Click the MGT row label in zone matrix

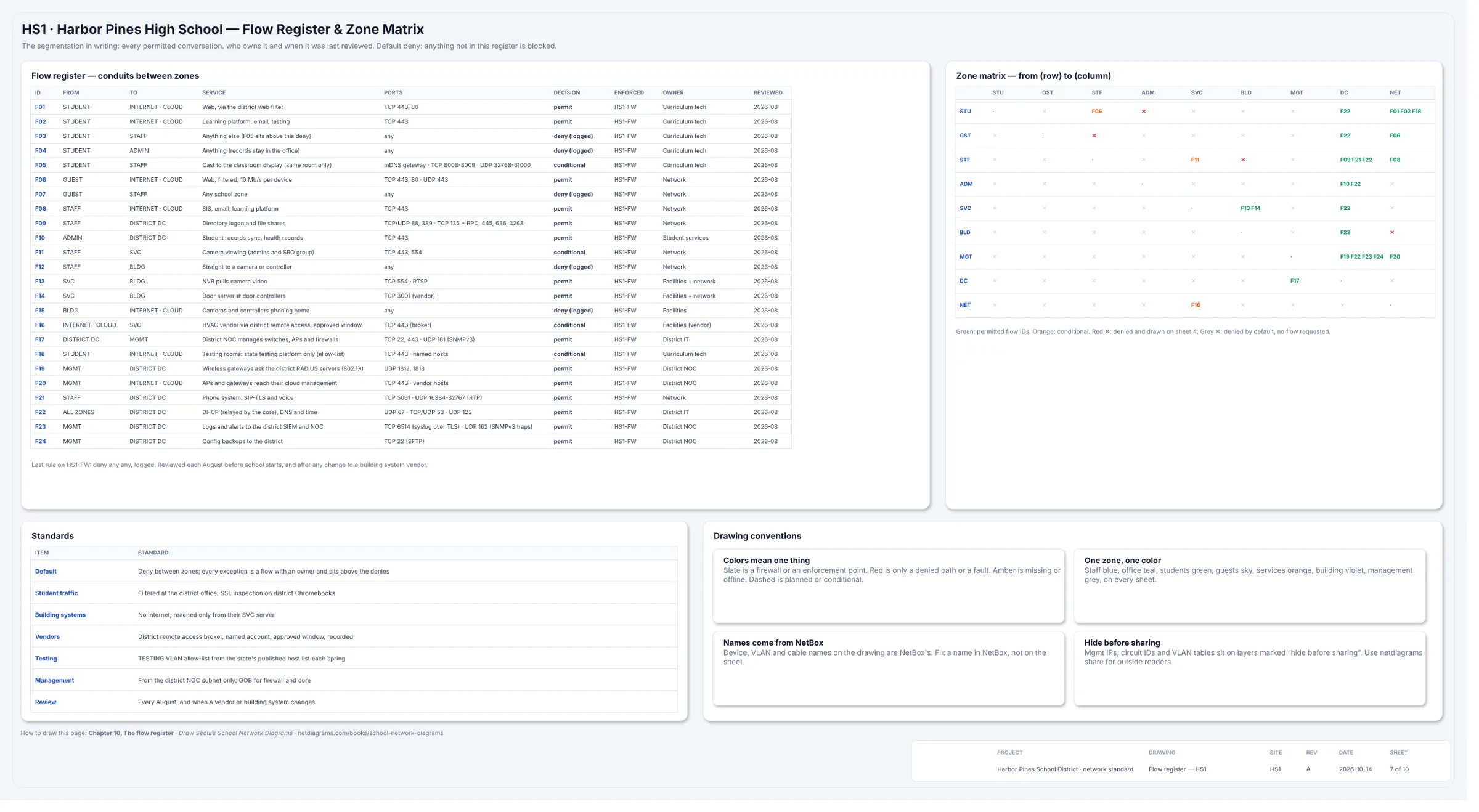(966, 257)
